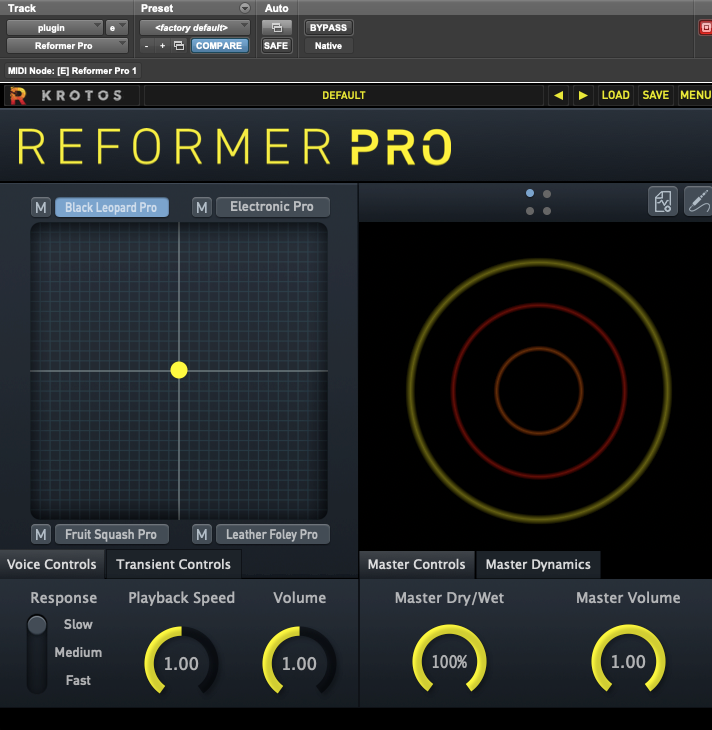Toggle automation SAFE mode
Viewport: 712px width, 730px height.
[x=276, y=46]
